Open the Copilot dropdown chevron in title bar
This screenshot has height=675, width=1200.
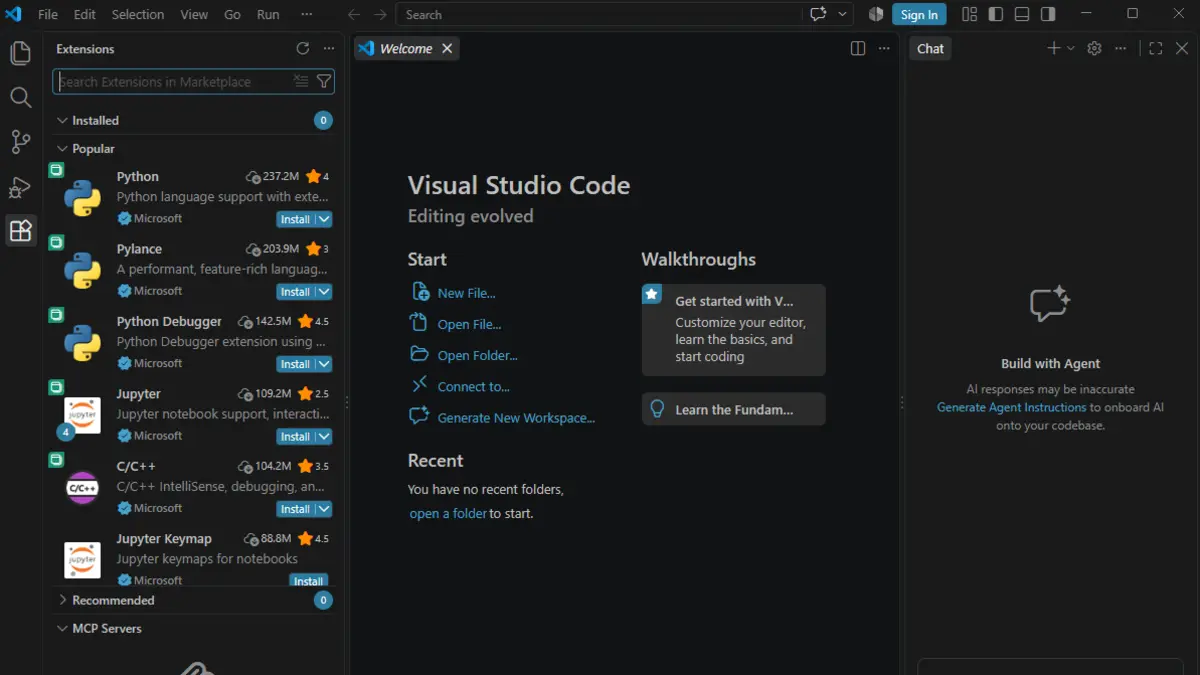coord(843,14)
